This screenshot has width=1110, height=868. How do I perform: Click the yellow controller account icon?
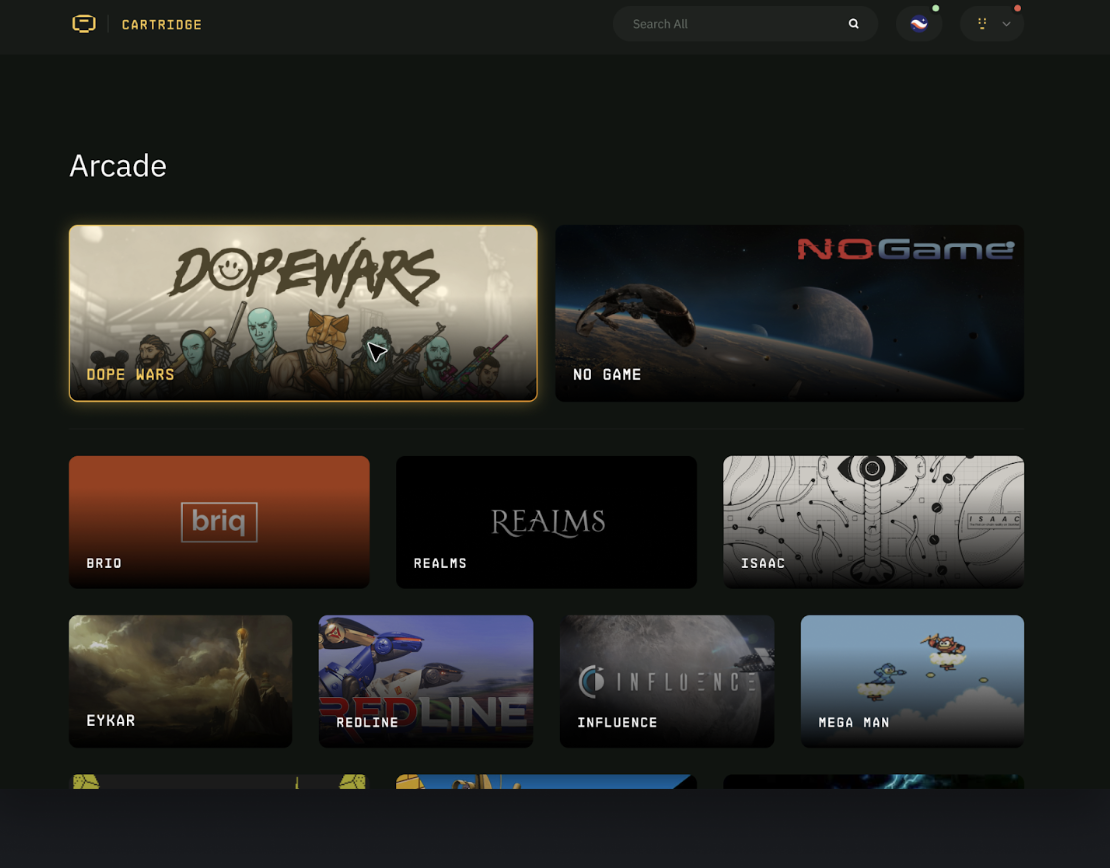(x=982, y=24)
